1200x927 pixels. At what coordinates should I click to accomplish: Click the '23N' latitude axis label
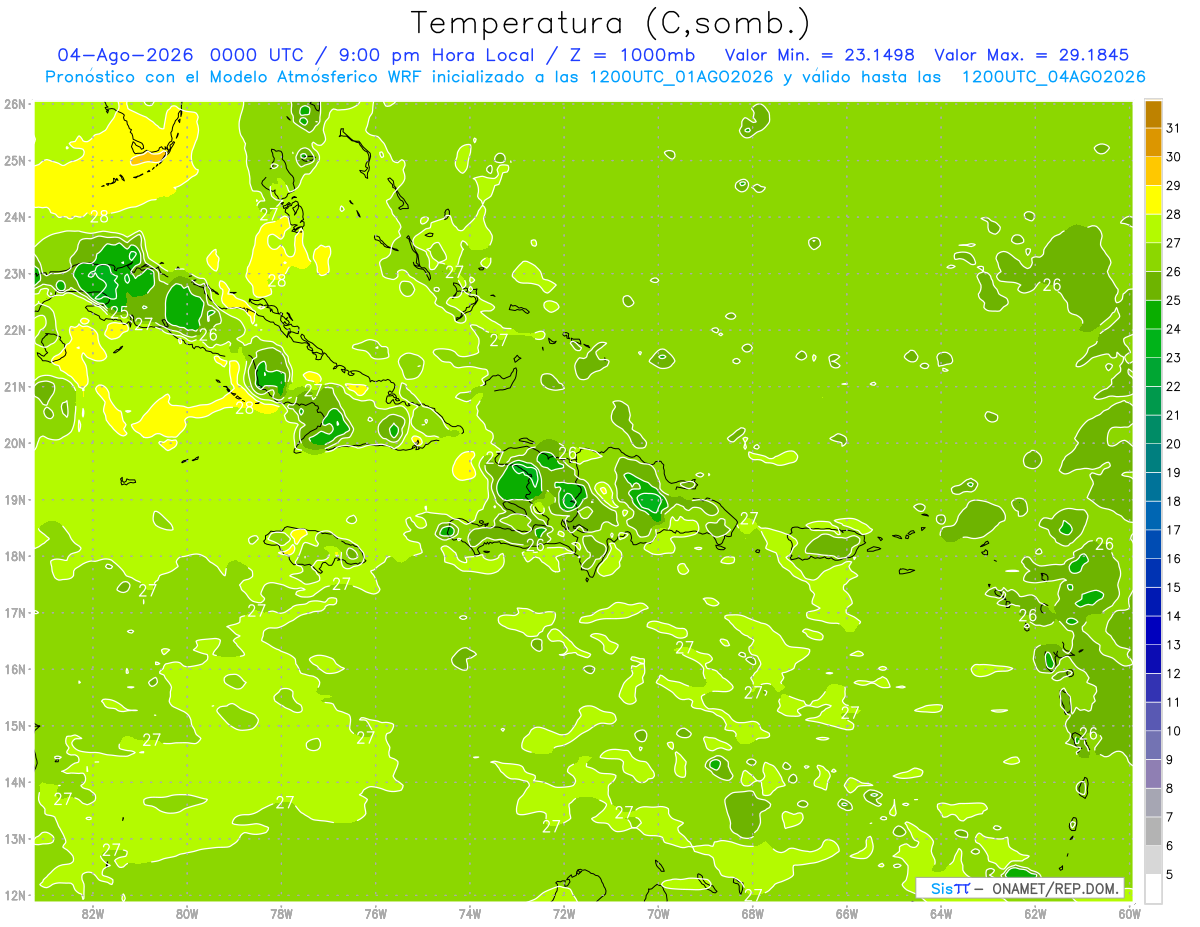point(15,273)
